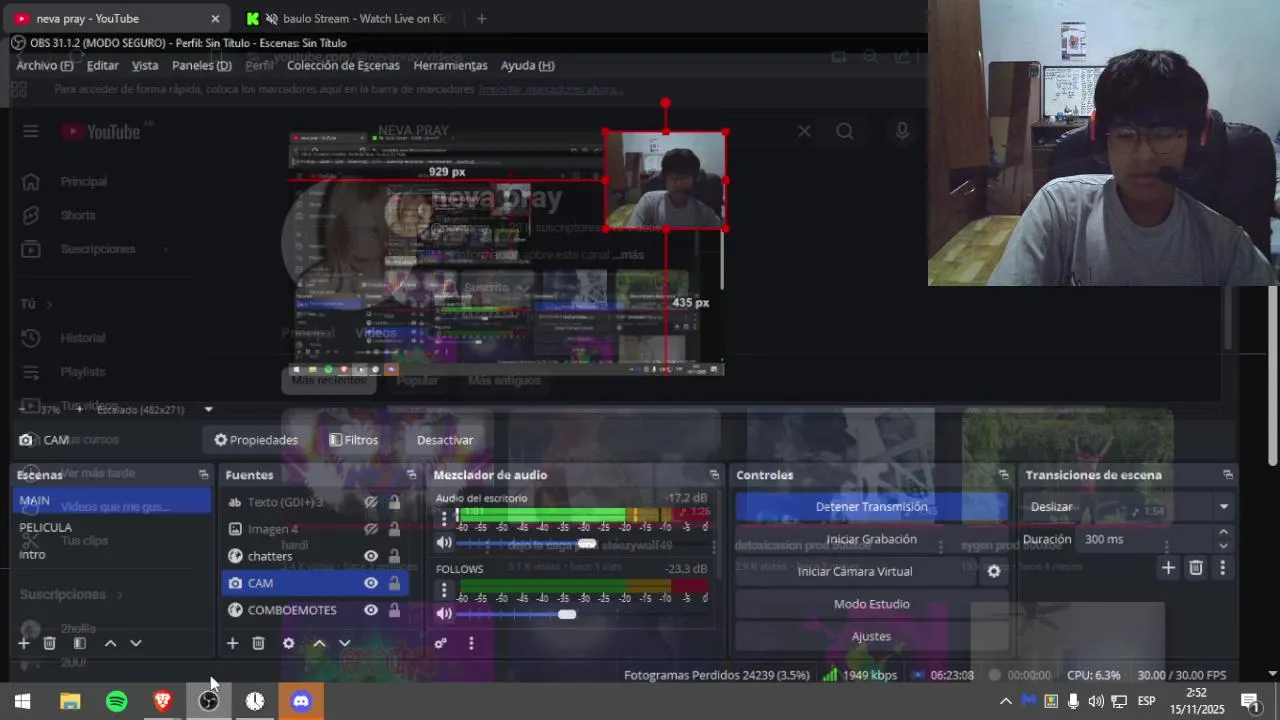Hide the chatters source
The width and height of the screenshot is (1280, 720).
click(371, 556)
